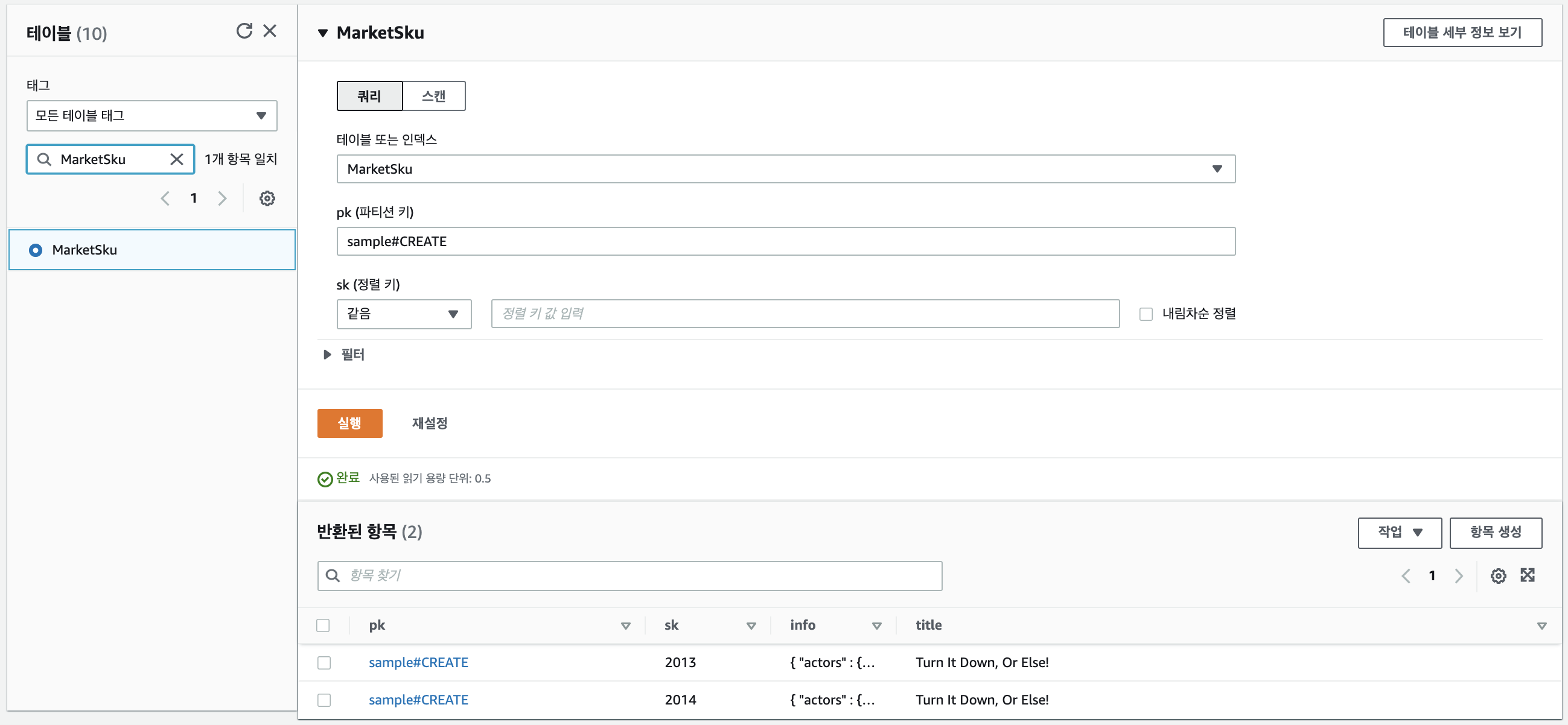Screen dimensions: 1568x725
Task: Open returned items settings gear
Action: tap(1498, 575)
